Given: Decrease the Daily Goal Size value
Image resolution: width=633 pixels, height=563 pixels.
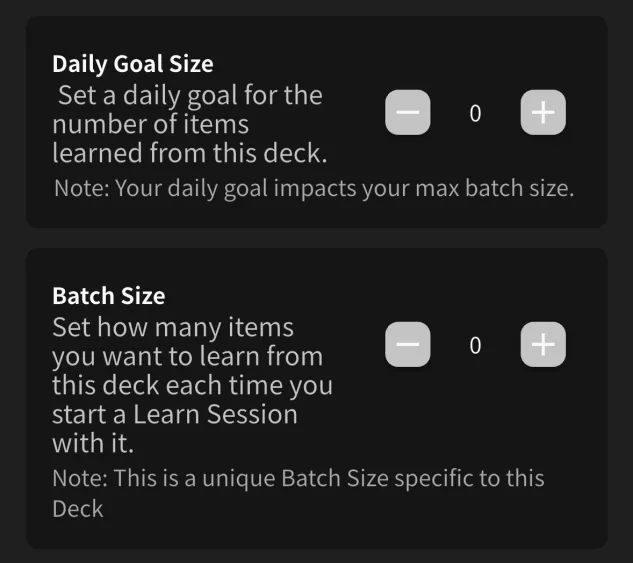Looking at the screenshot, I should 408,113.
